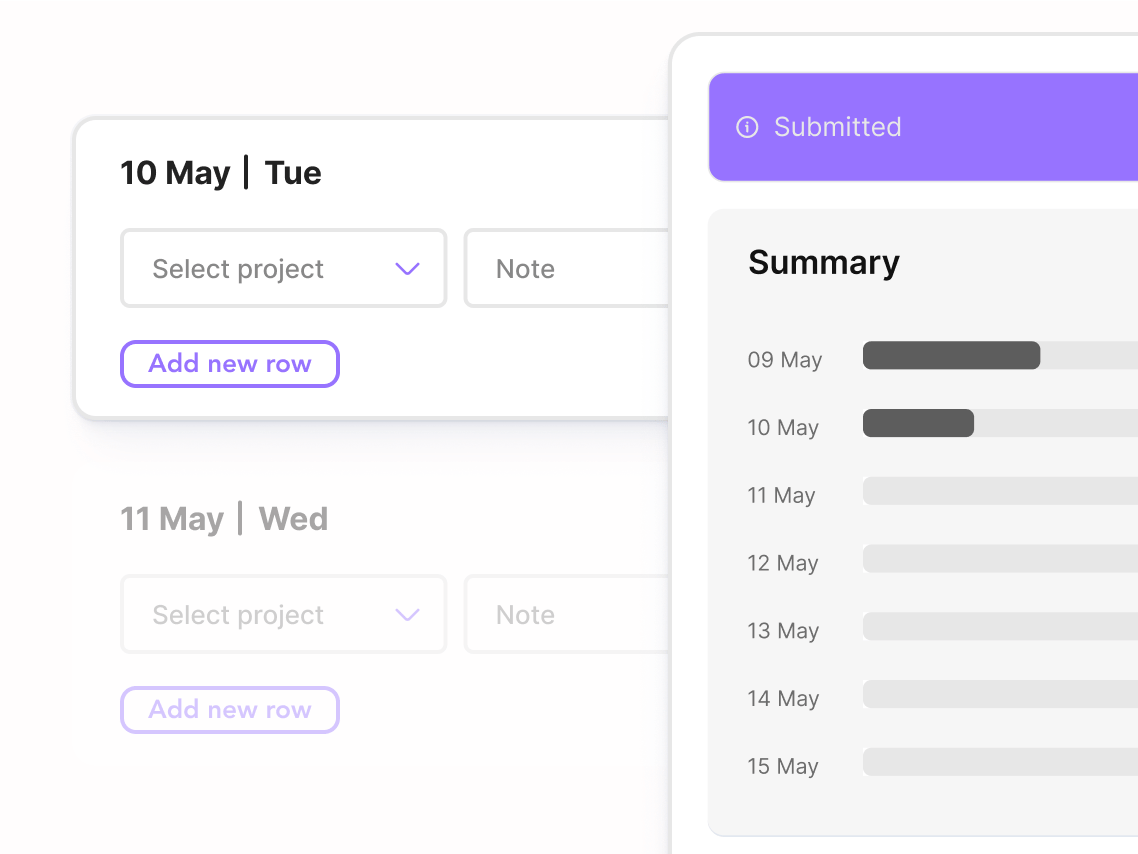Click the info icon in the Submitted banner

point(746,127)
